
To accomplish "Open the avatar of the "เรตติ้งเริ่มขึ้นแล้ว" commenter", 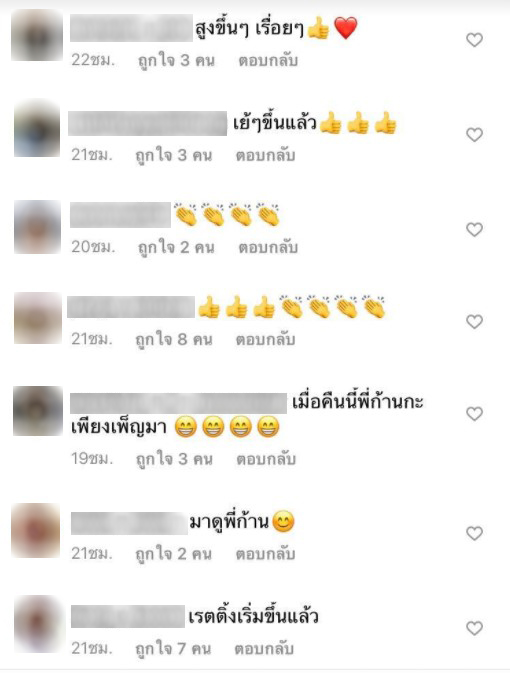I will tap(39, 624).
